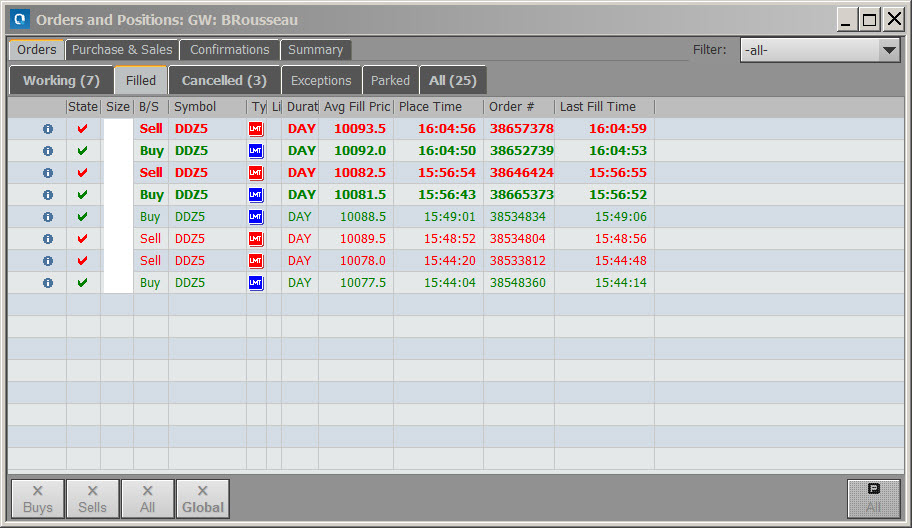Click red state checkmark for order 38657378
Image resolution: width=912 pixels, height=528 pixels.
[83, 129]
